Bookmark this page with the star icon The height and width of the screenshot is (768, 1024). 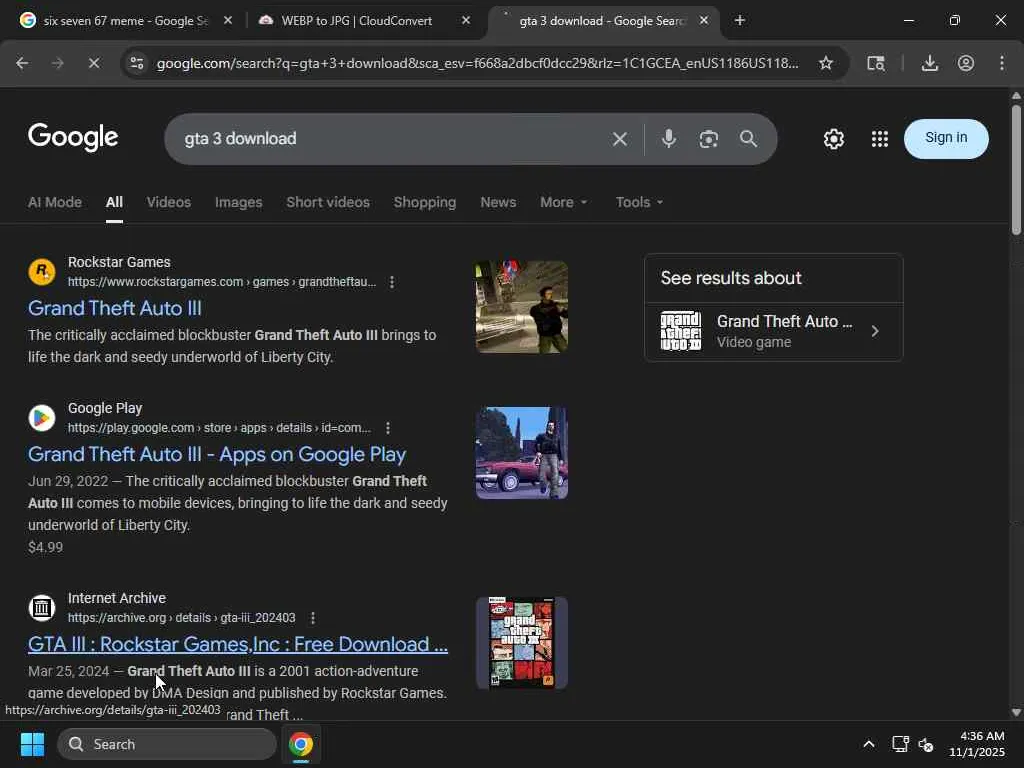825,63
